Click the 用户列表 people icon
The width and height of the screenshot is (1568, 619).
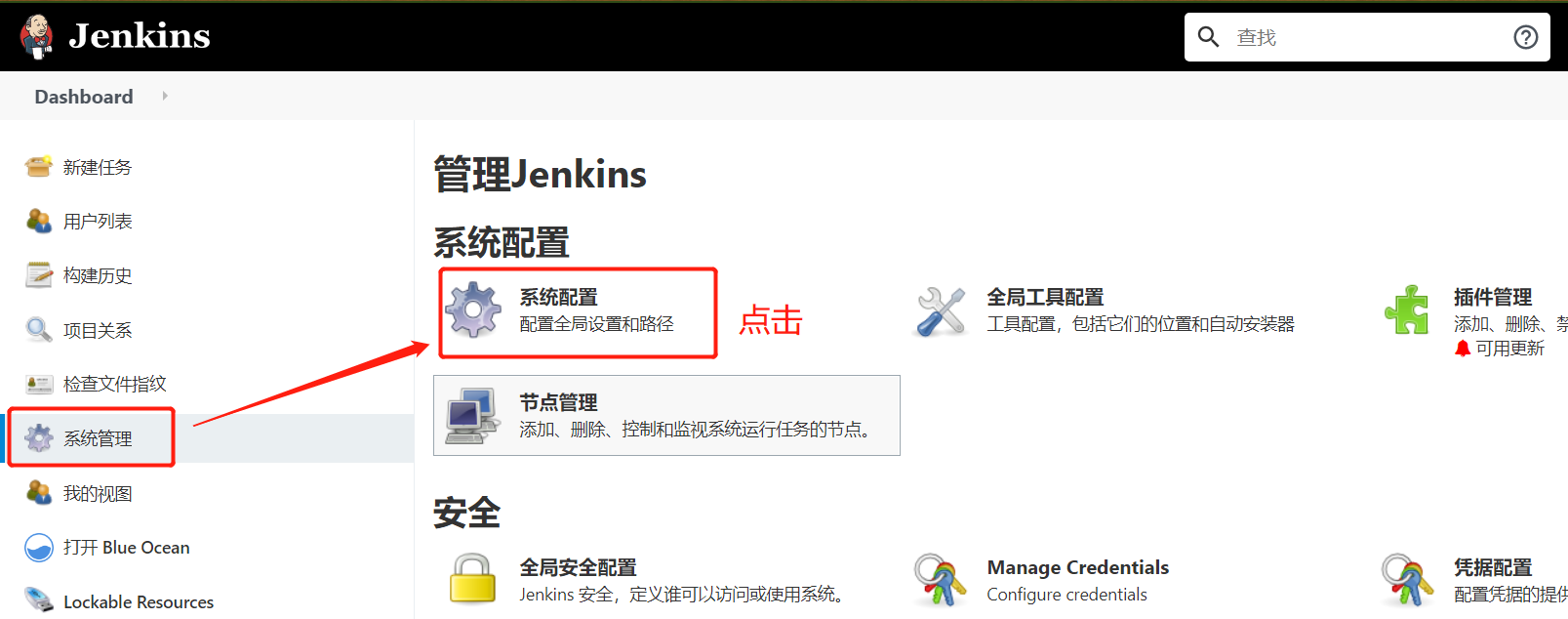pos(39,221)
